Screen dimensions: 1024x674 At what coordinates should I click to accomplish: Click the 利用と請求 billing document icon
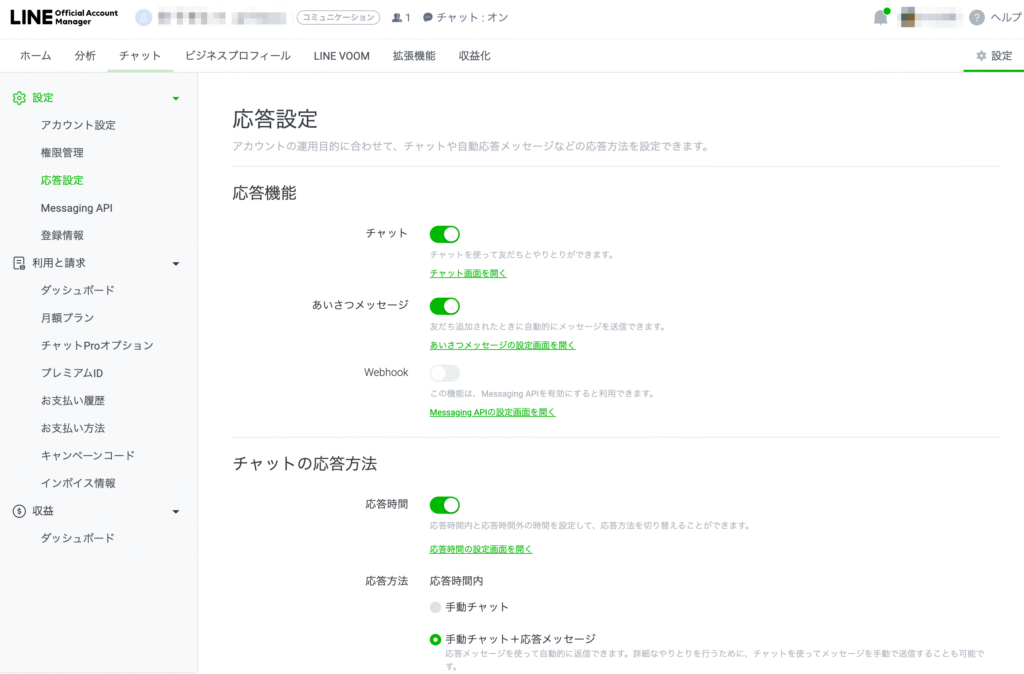pos(19,263)
